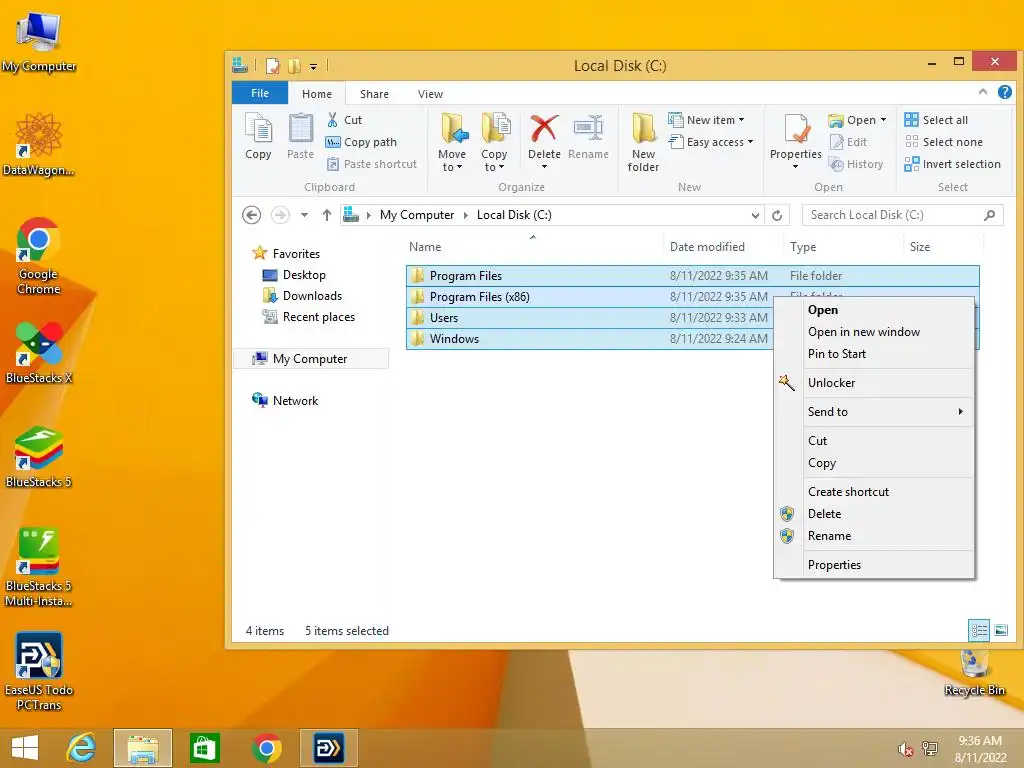Viewport: 1024px width, 768px height.
Task: Sort by the Date modified column
Action: [x=724, y=247]
